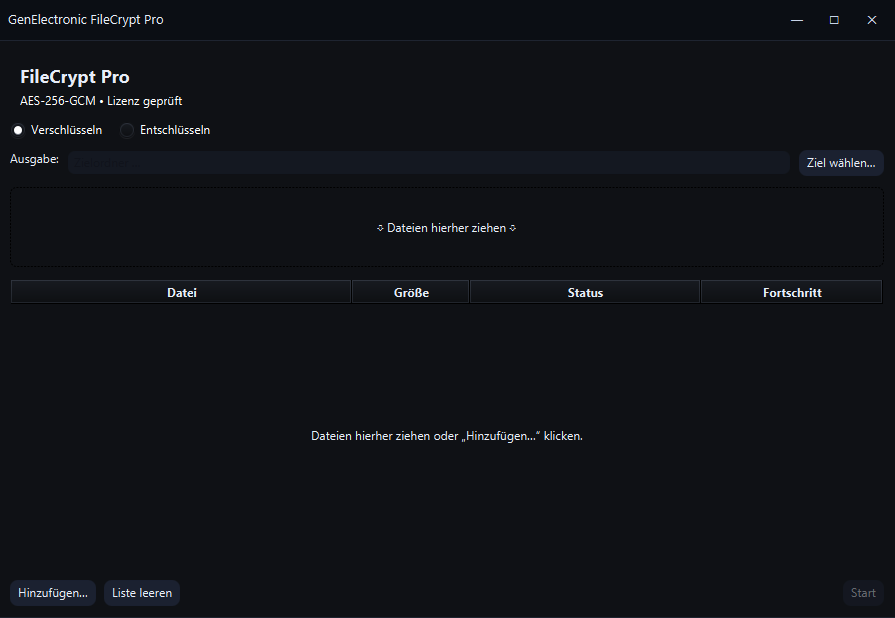Click the 'Ausgabe:' label
Viewport: 895px width, 618px height.
35,159
